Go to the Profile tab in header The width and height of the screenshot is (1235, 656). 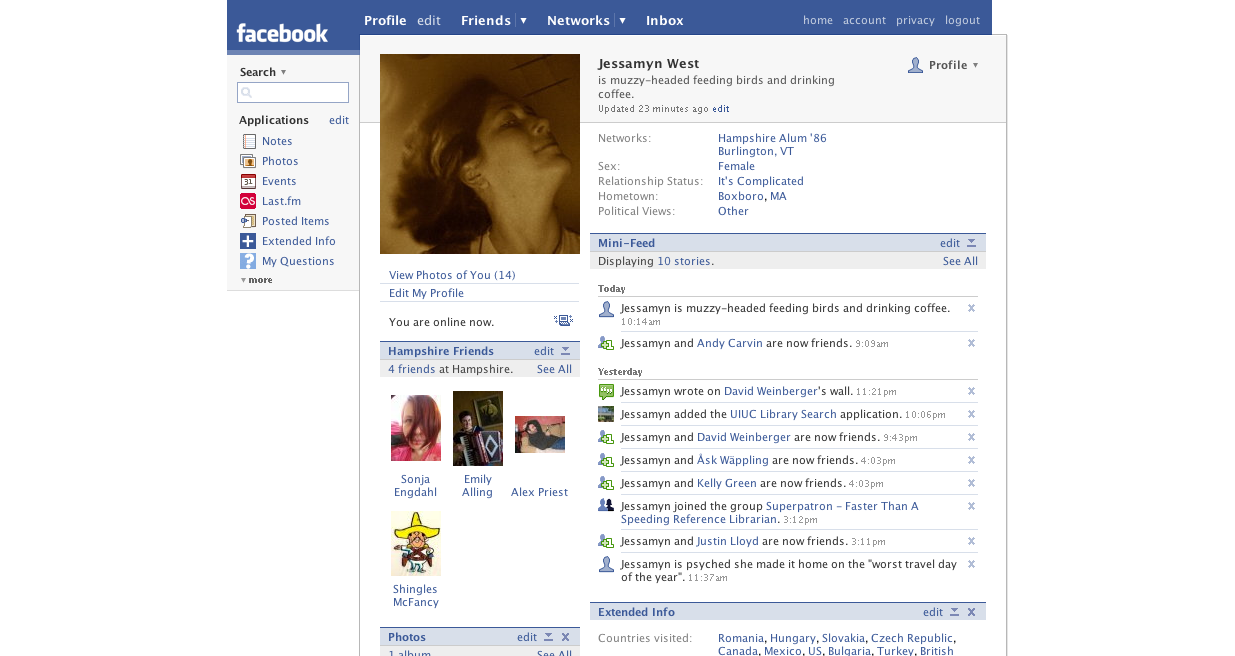(x=385, y=20)
